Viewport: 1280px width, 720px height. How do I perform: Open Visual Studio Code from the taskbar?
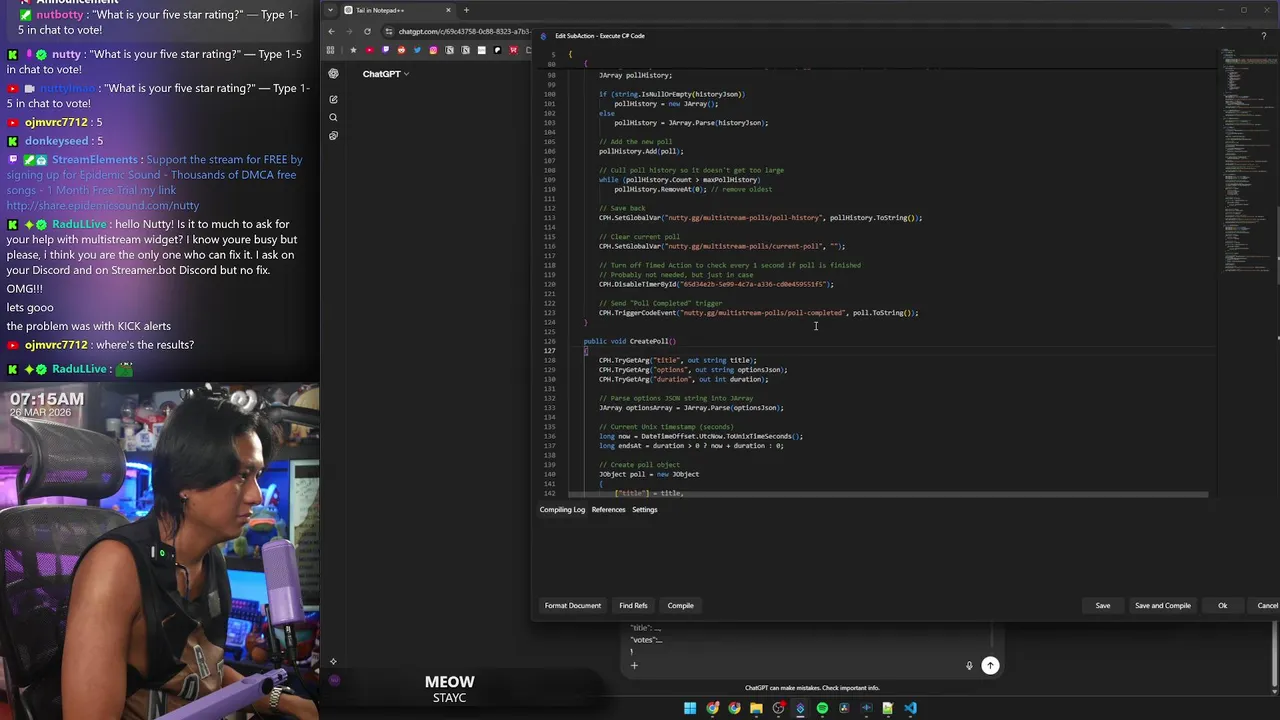[x=910, y=708]
